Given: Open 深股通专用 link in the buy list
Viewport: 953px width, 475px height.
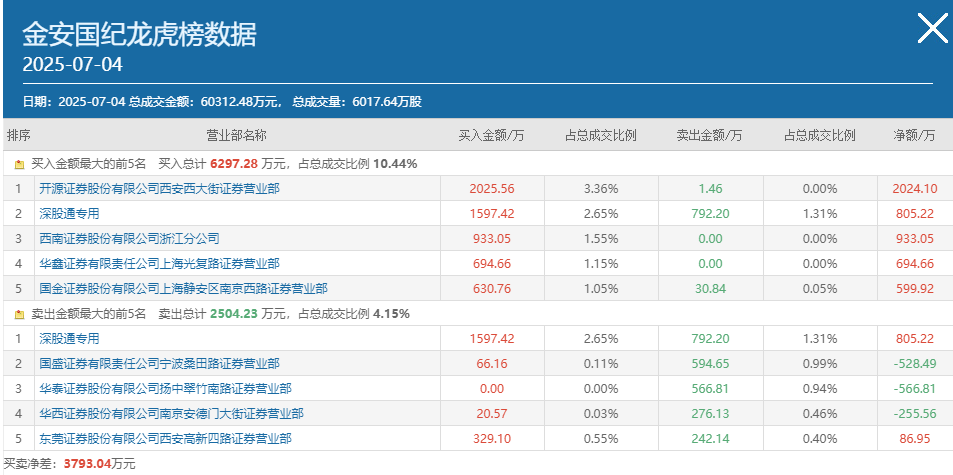Looking at the screenshot, I should [69, 214].
